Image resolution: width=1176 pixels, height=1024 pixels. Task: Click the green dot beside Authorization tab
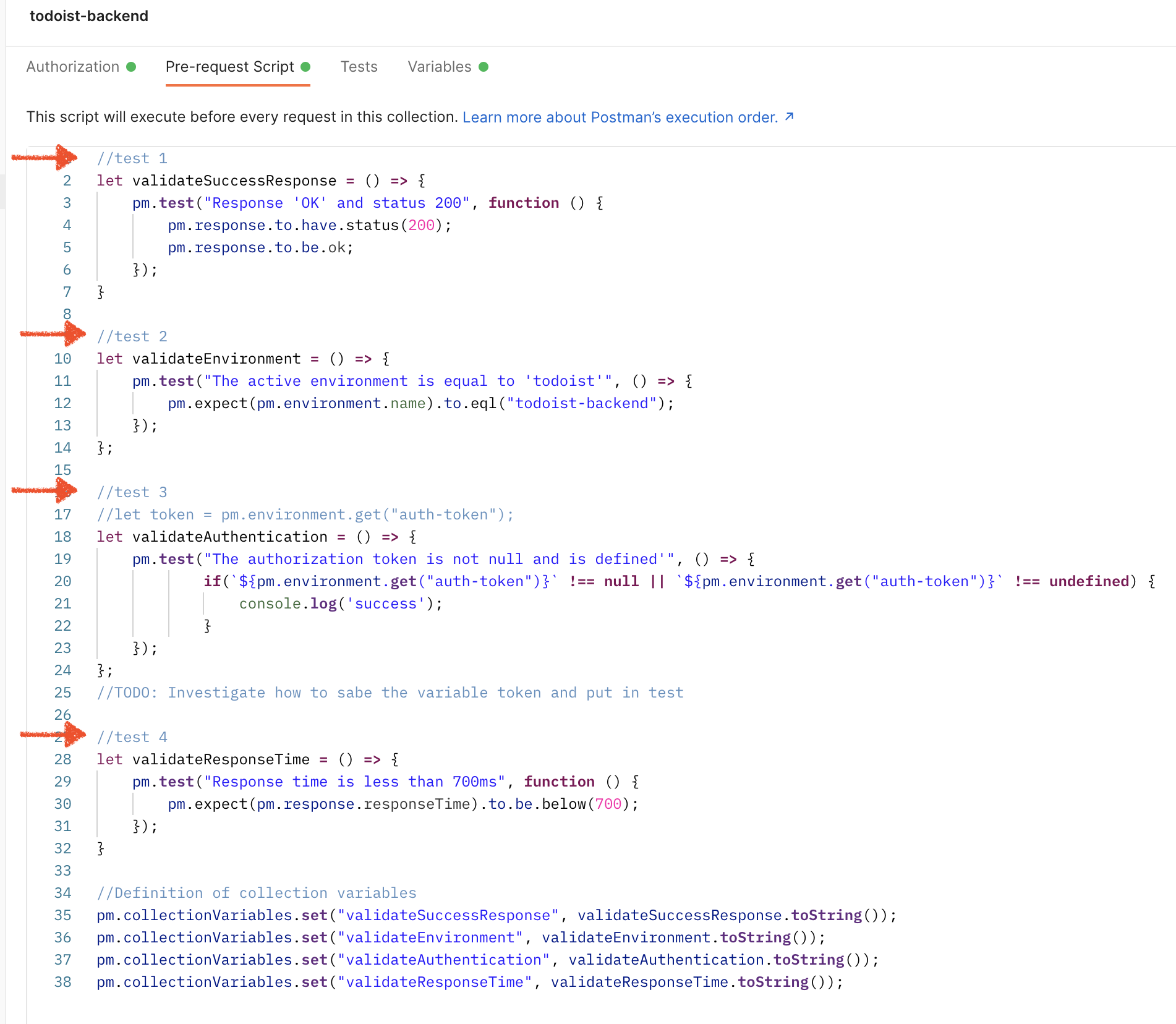(132, 67)
